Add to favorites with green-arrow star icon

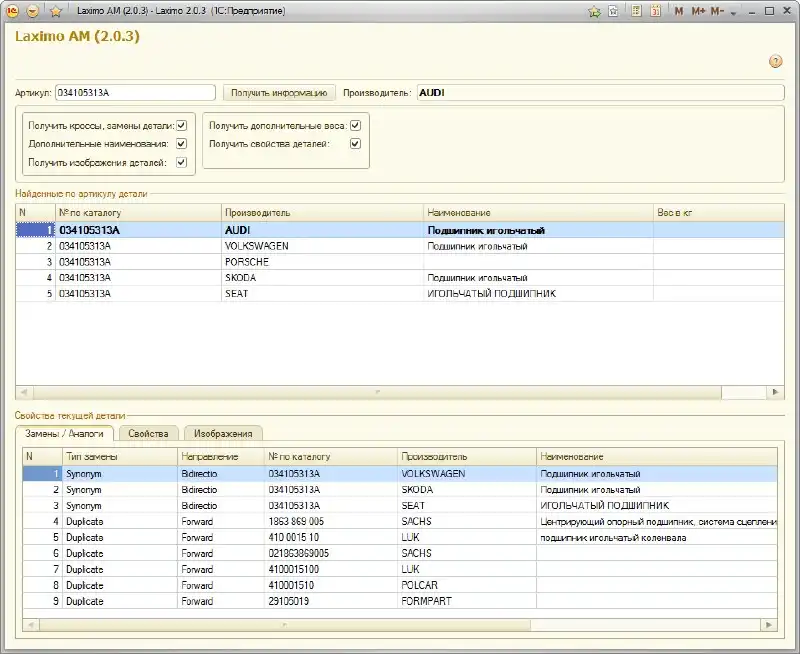point(594,11)
